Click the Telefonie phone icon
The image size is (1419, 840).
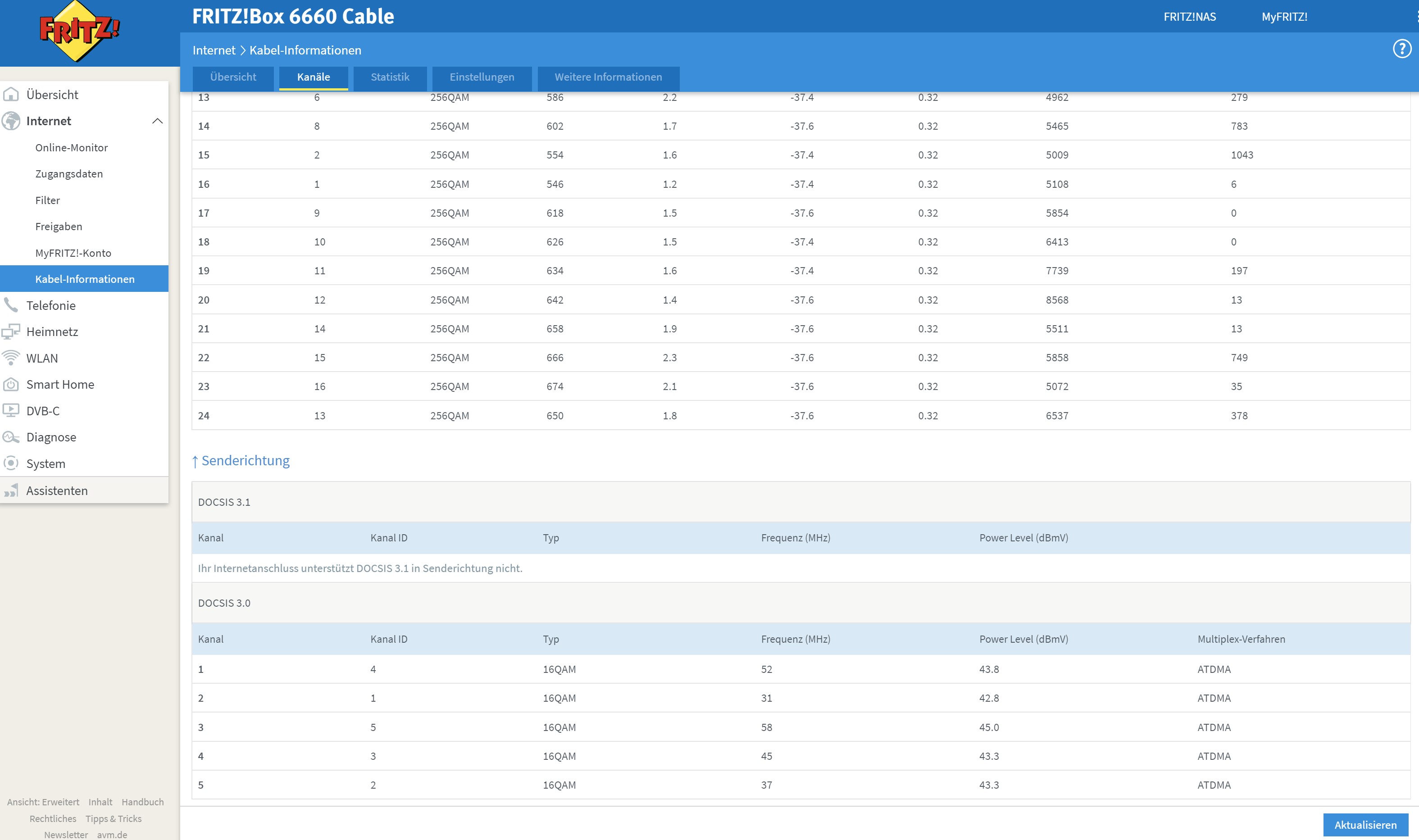coord(11,305)
